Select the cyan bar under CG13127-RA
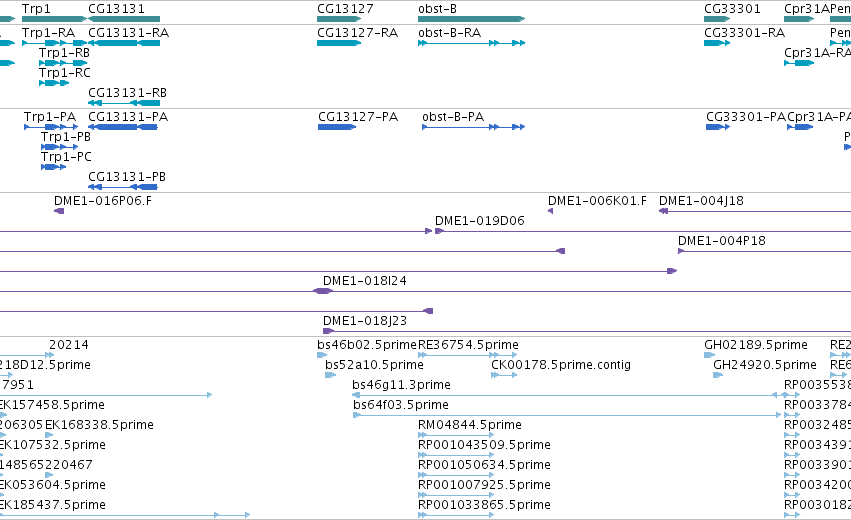The image size is (851, 520). click(339, 43)
